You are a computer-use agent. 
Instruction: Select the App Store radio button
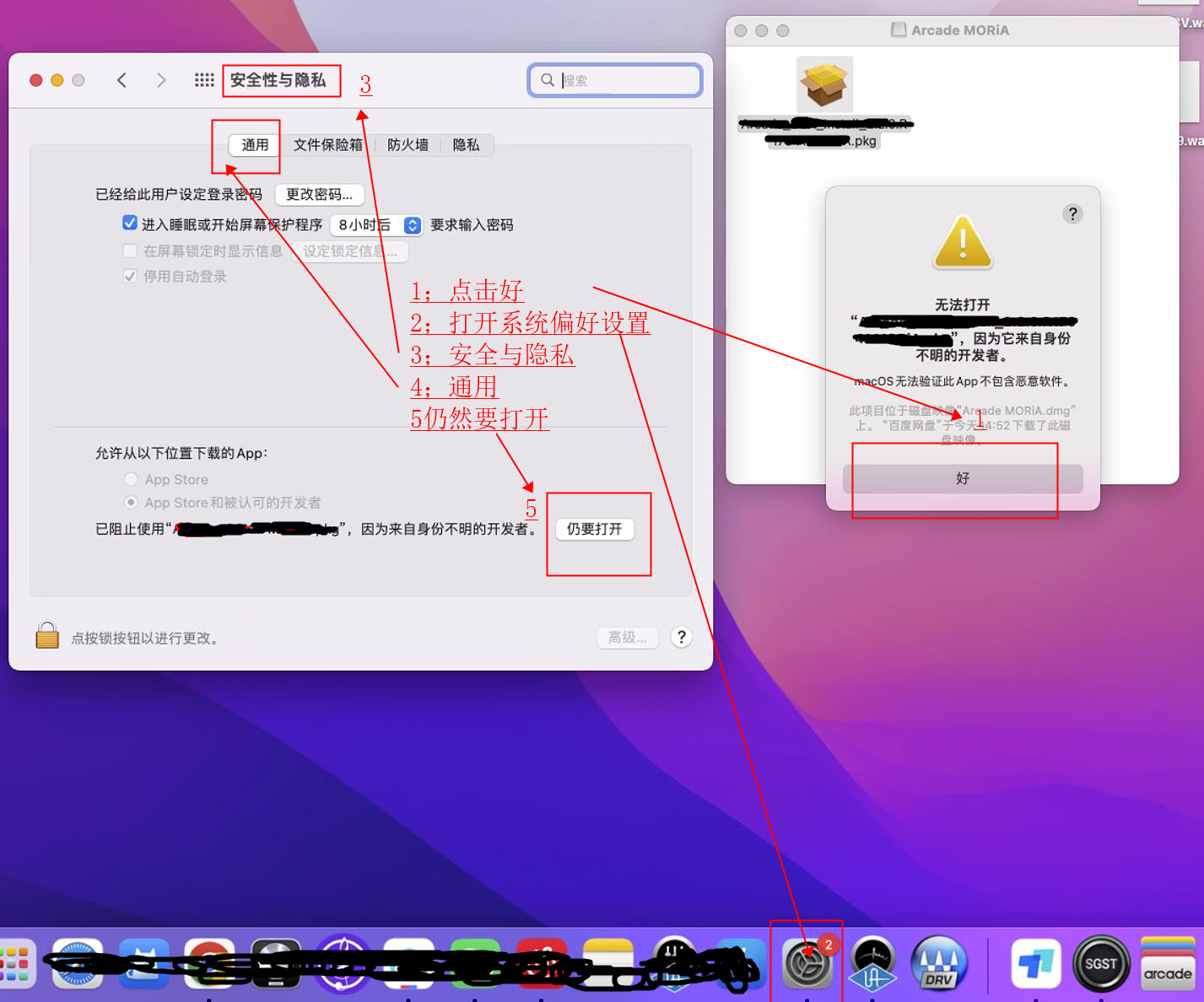(x=131, y=478)
